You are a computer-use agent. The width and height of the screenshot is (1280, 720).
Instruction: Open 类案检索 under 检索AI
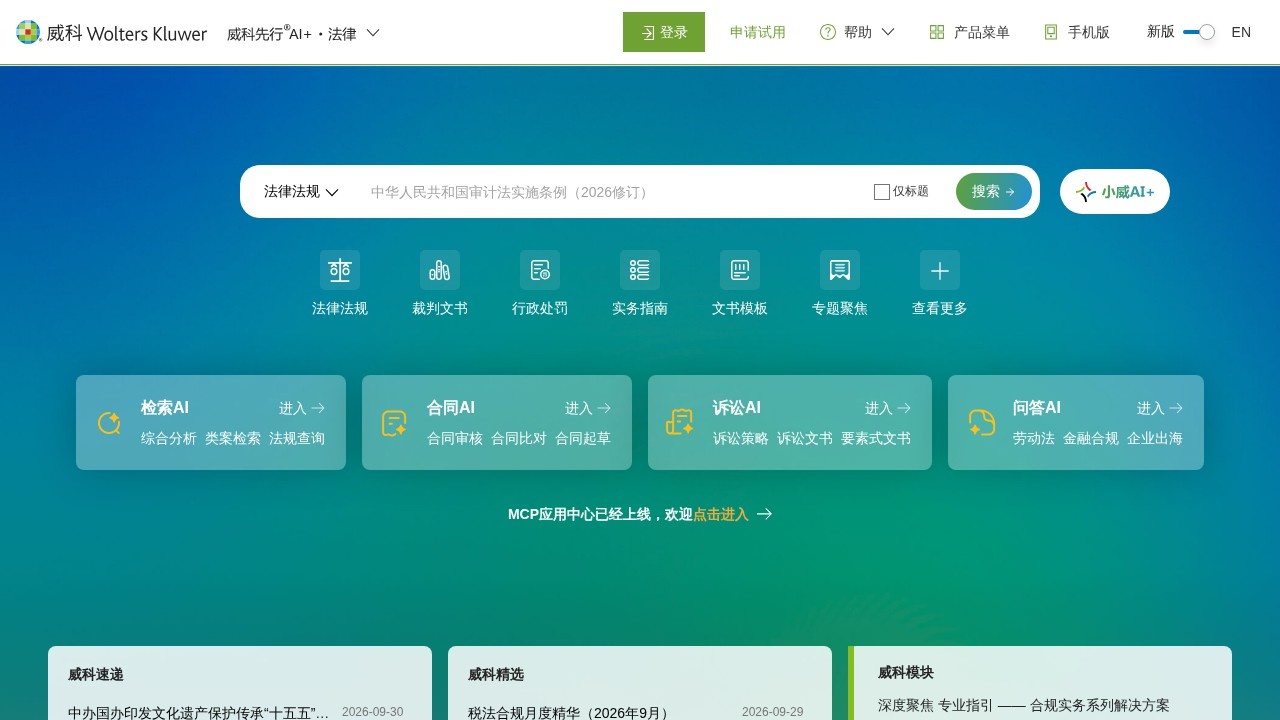click(x=233, y=438)
